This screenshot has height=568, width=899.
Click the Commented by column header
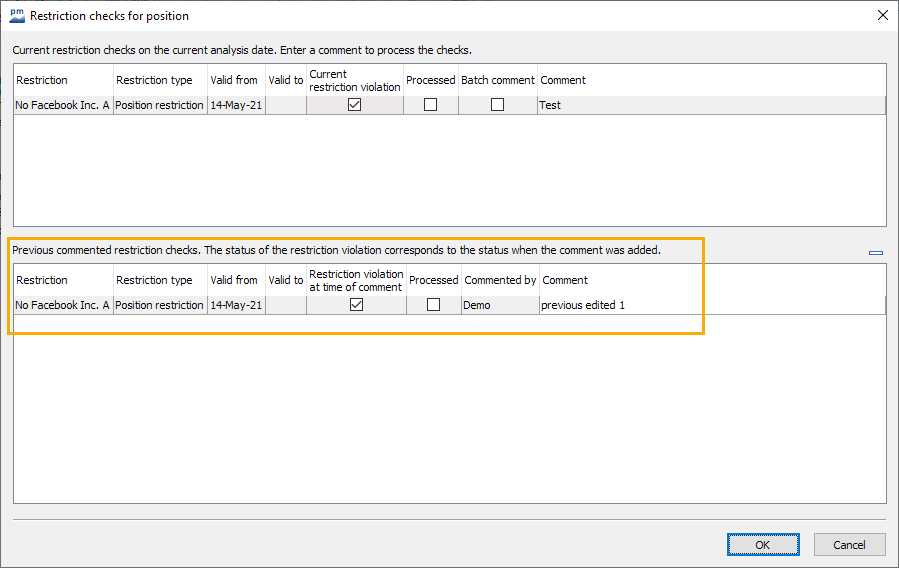pos(500,280)
